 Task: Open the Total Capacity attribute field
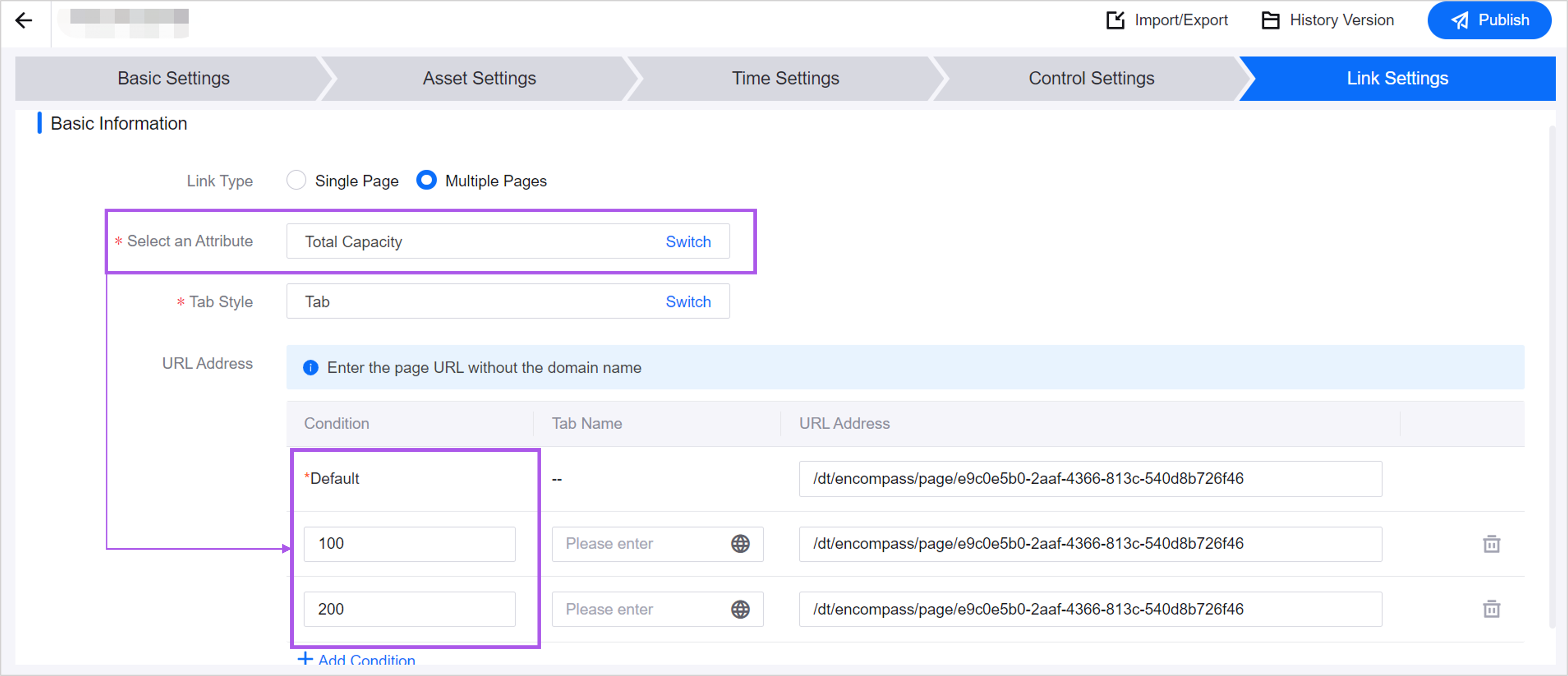[x=508, y=241]
